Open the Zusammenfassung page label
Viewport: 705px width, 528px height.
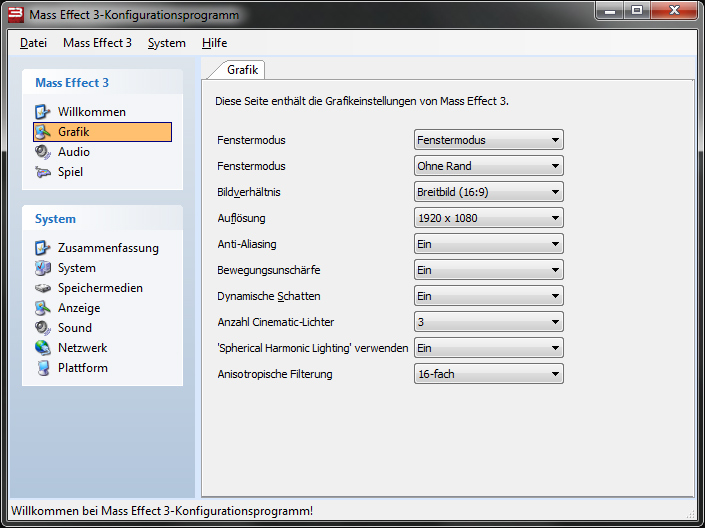pyautogui.click(x=108, y=248)
